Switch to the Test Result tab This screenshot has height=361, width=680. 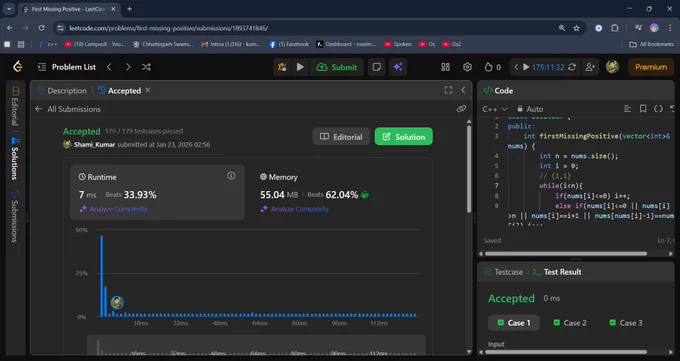(x=557, y=272)
